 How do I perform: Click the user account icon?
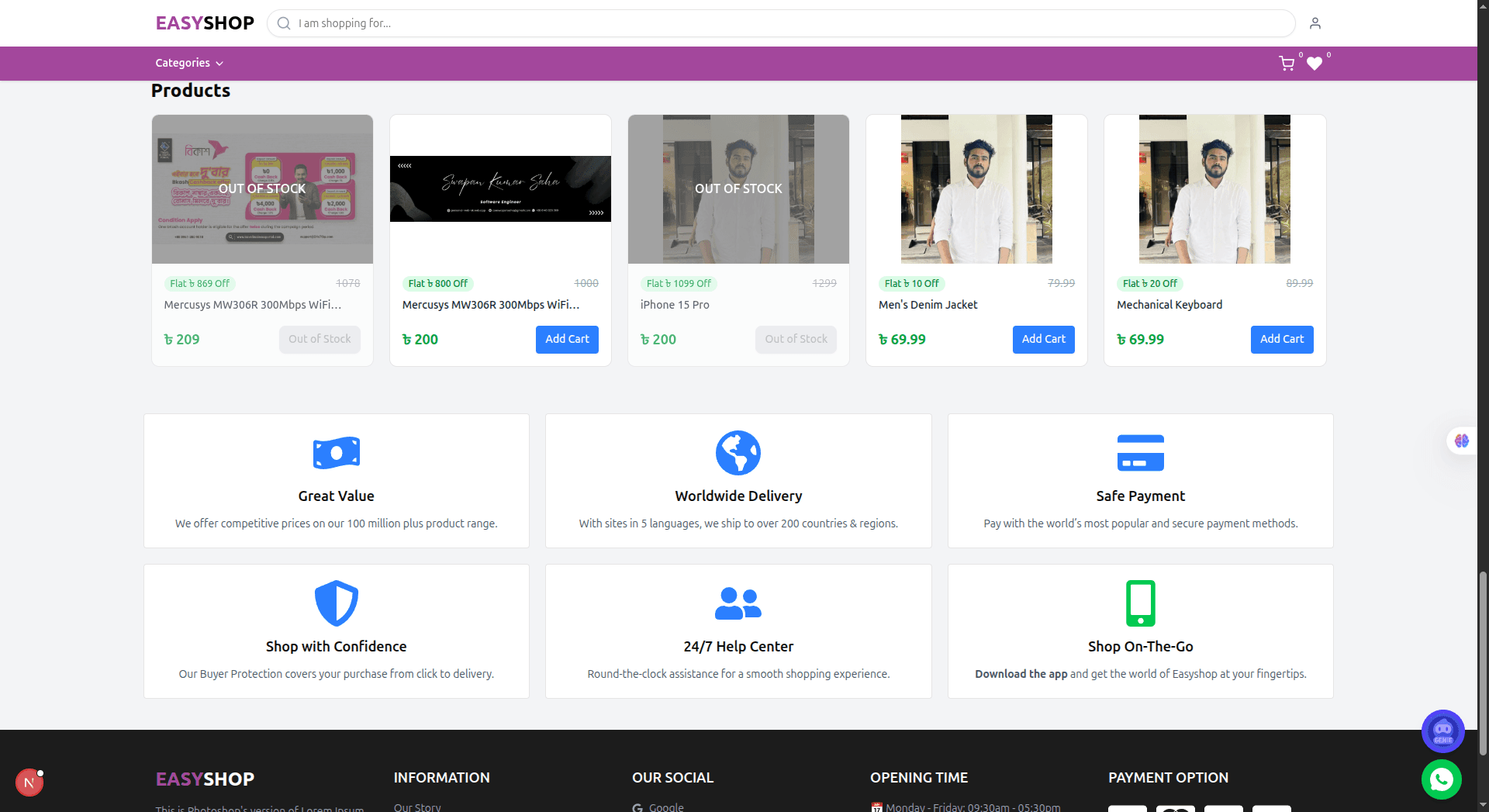[x=1315, y=23]
